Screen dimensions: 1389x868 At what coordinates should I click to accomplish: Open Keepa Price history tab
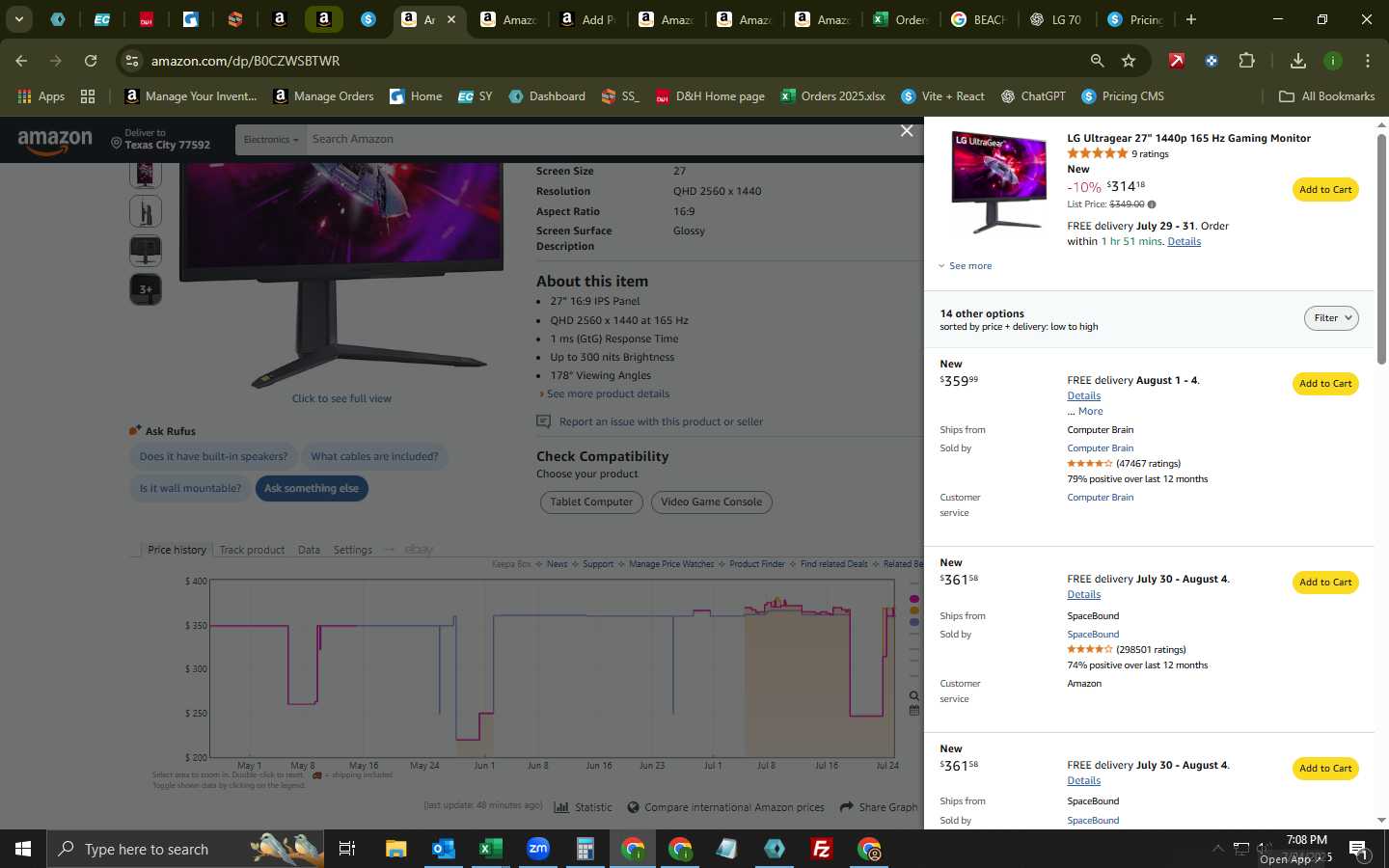point(177,550)
